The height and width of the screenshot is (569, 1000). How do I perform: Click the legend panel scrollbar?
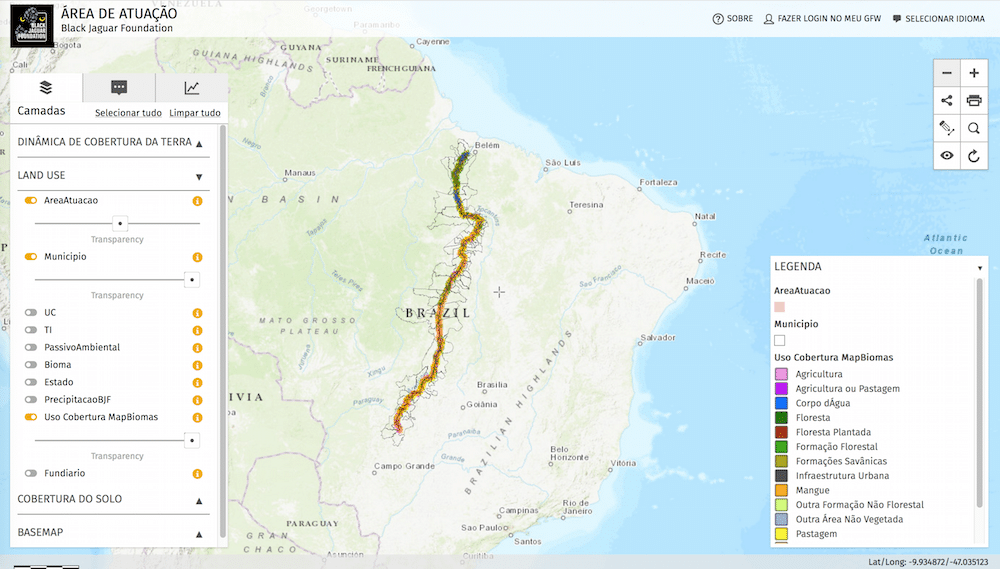[x=980, y=392]
